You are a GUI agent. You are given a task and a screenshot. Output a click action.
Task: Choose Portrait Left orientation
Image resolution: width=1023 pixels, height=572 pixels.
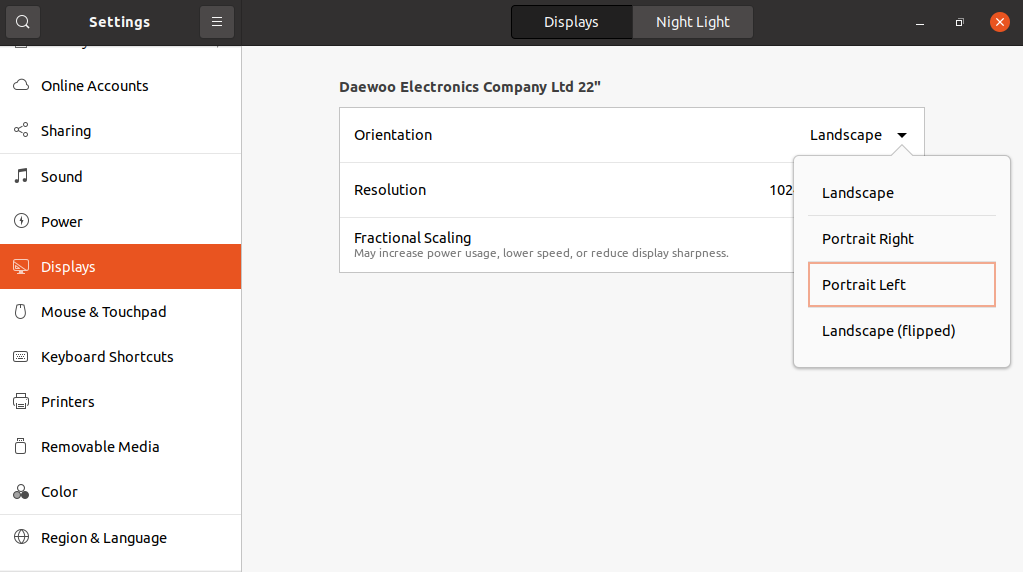(x=902, y=284)
